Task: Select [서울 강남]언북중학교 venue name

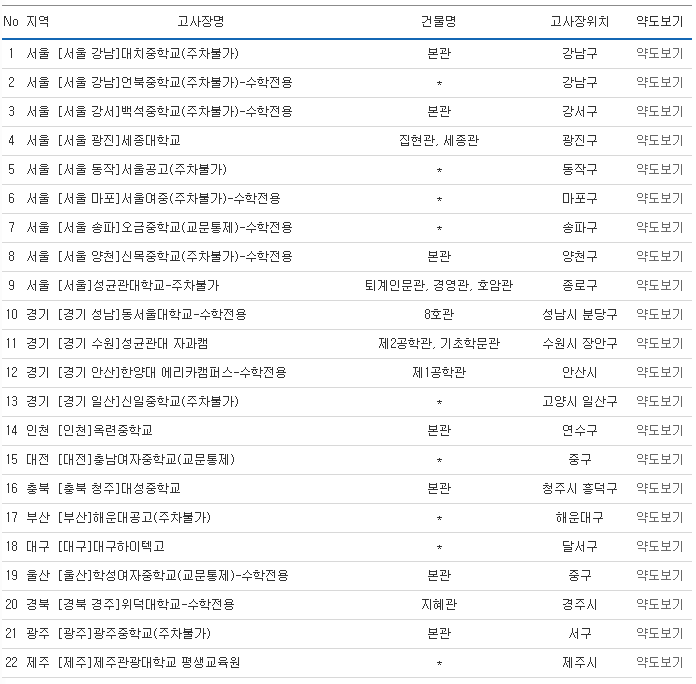Action: coord(175,83)
